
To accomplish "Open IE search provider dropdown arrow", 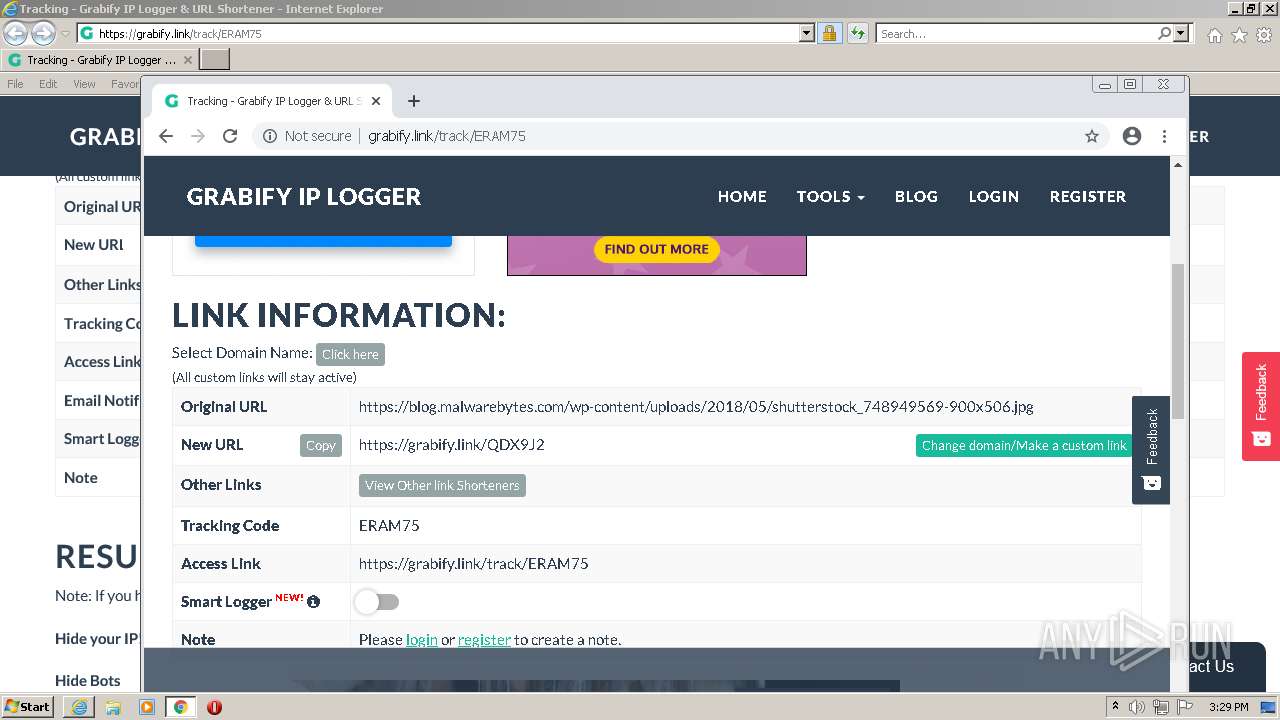I will click(1182, 33).
